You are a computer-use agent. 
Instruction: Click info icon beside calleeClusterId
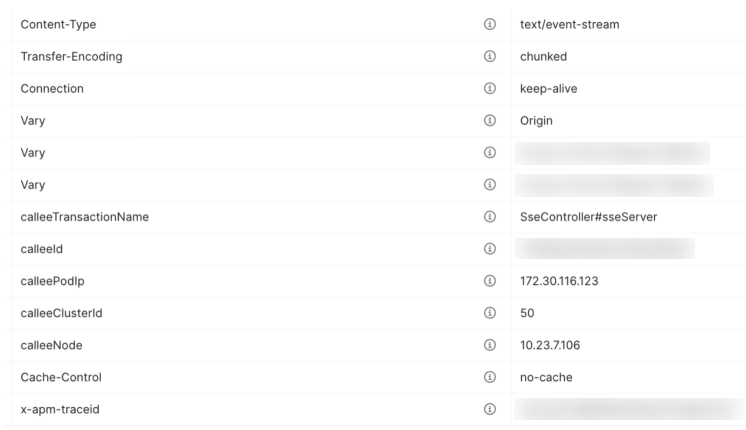coord(490,313)
